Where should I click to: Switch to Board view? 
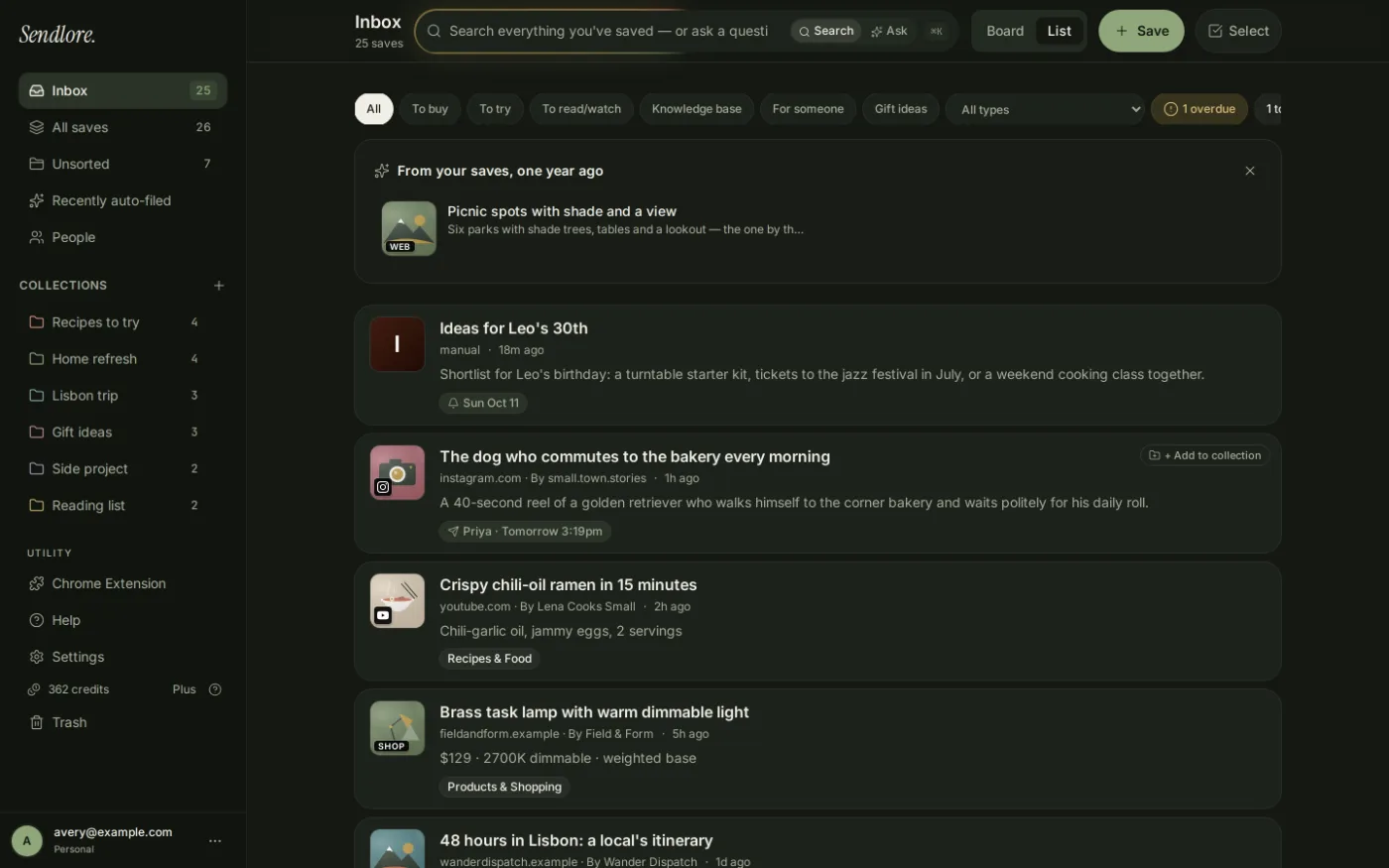point(1005,31)
